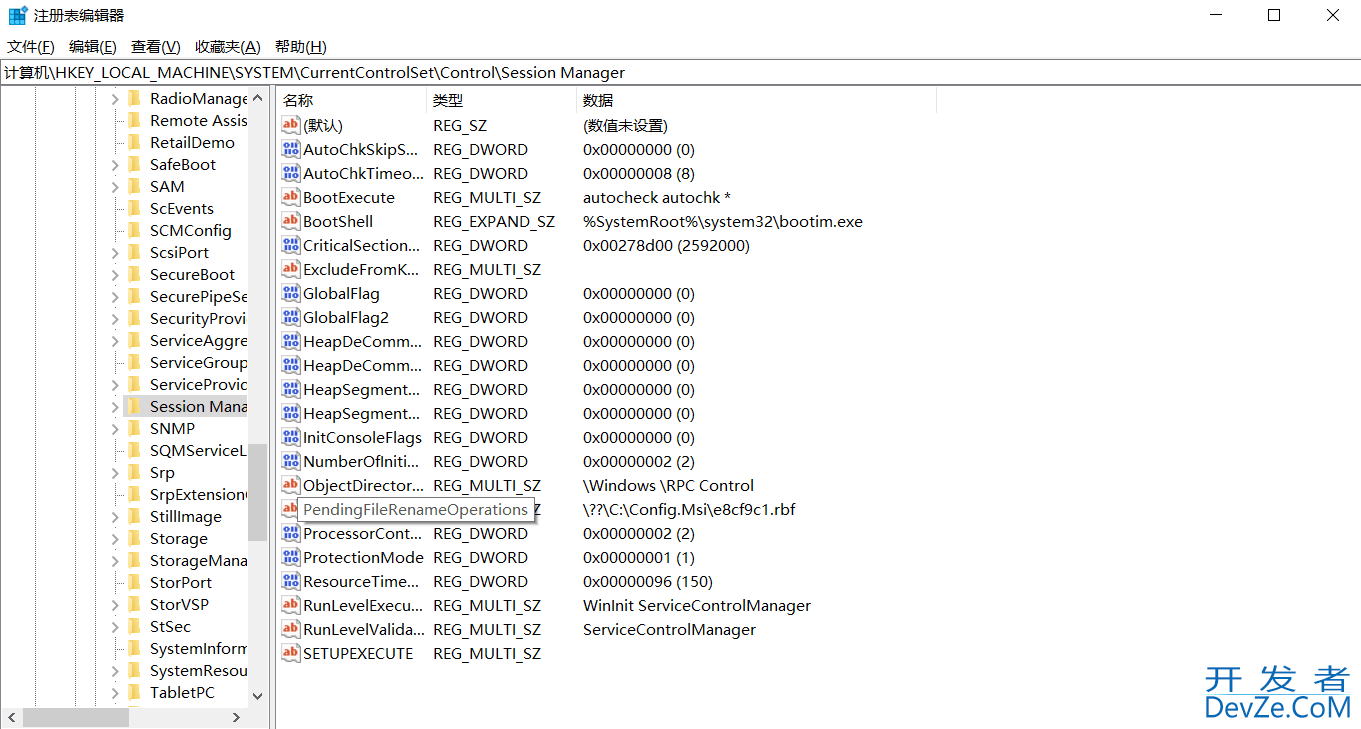Screen dimensions: 1361x729
Task: Click data 'WinInit ServiceControlManager'
Action: coord(697,605)
